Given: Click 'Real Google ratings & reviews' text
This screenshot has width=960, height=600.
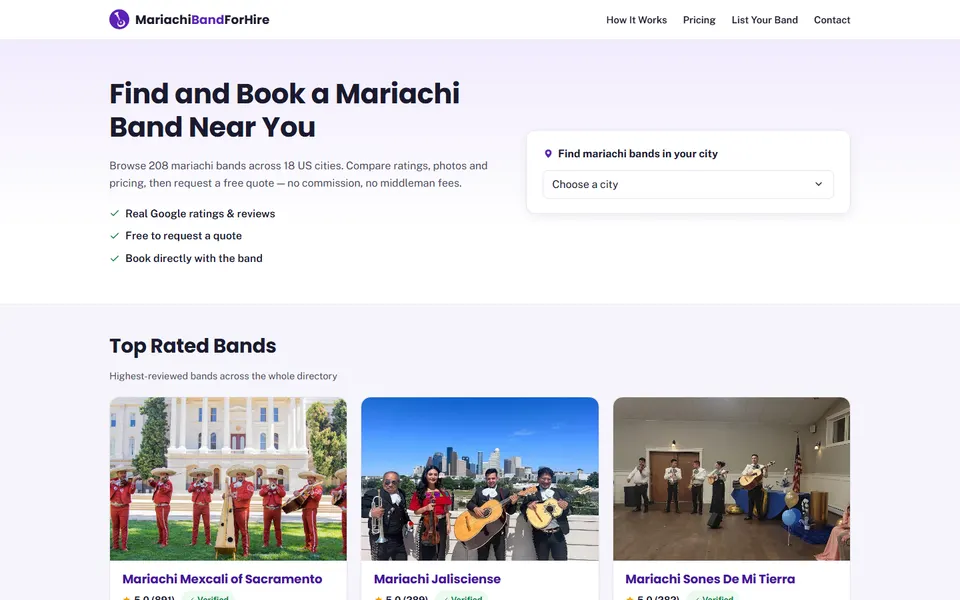Looking at the screenshot, I should click(x=200, y=214).
